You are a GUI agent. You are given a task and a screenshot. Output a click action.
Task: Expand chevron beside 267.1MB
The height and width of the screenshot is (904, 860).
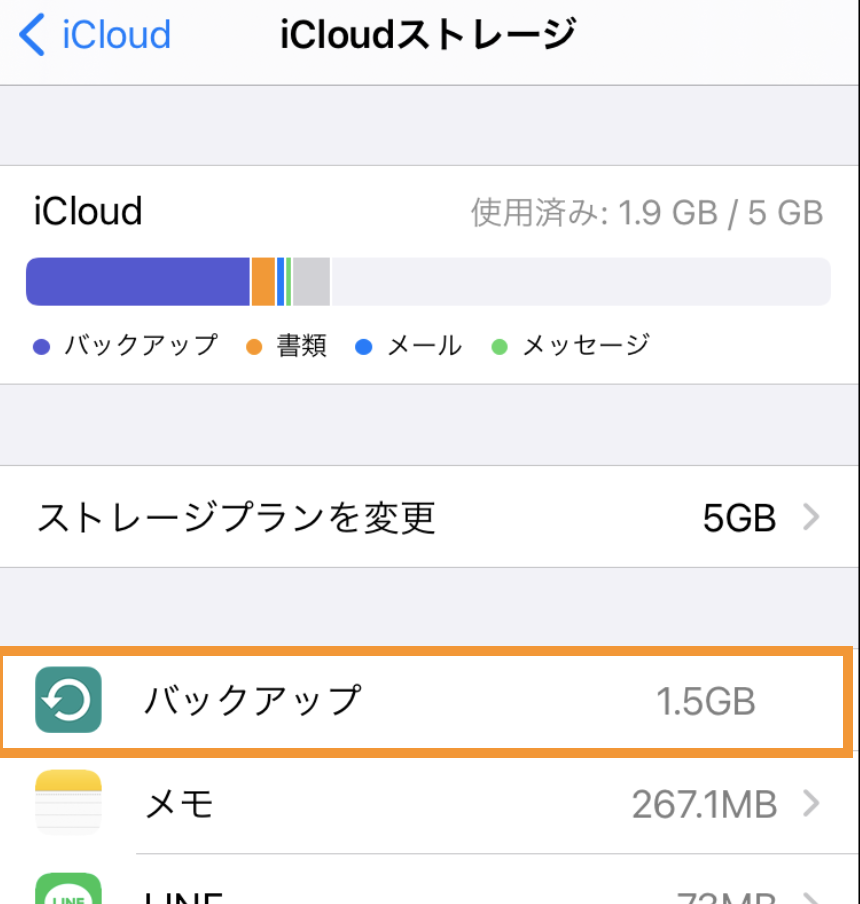point(811,803)
